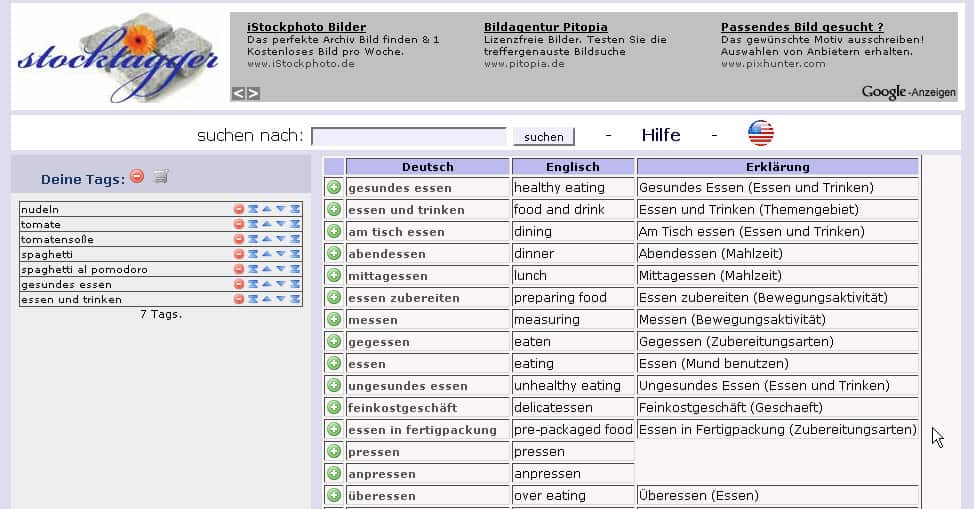Move 'tomate' tag up one position
This screenshot has height=509, width=974.
267,225
